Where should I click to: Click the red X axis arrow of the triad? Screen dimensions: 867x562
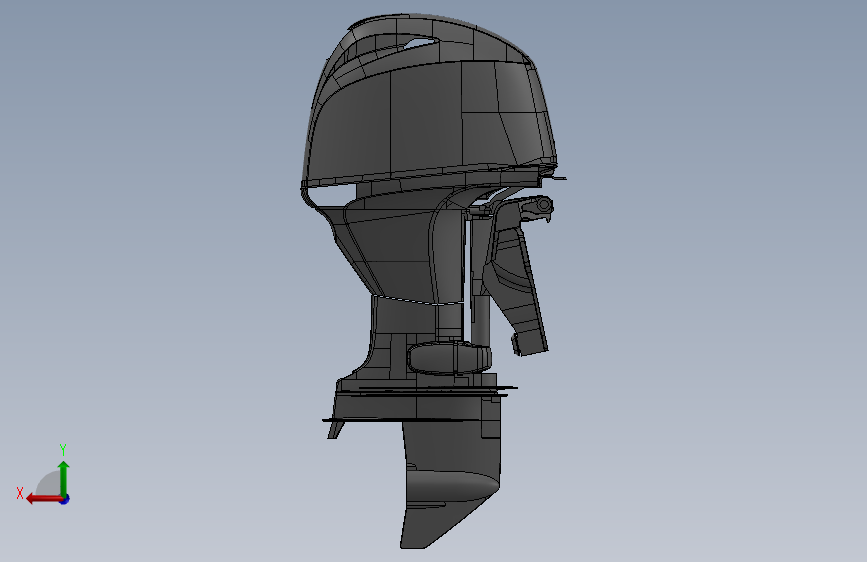pyautogui.click(x=43, y=499)
